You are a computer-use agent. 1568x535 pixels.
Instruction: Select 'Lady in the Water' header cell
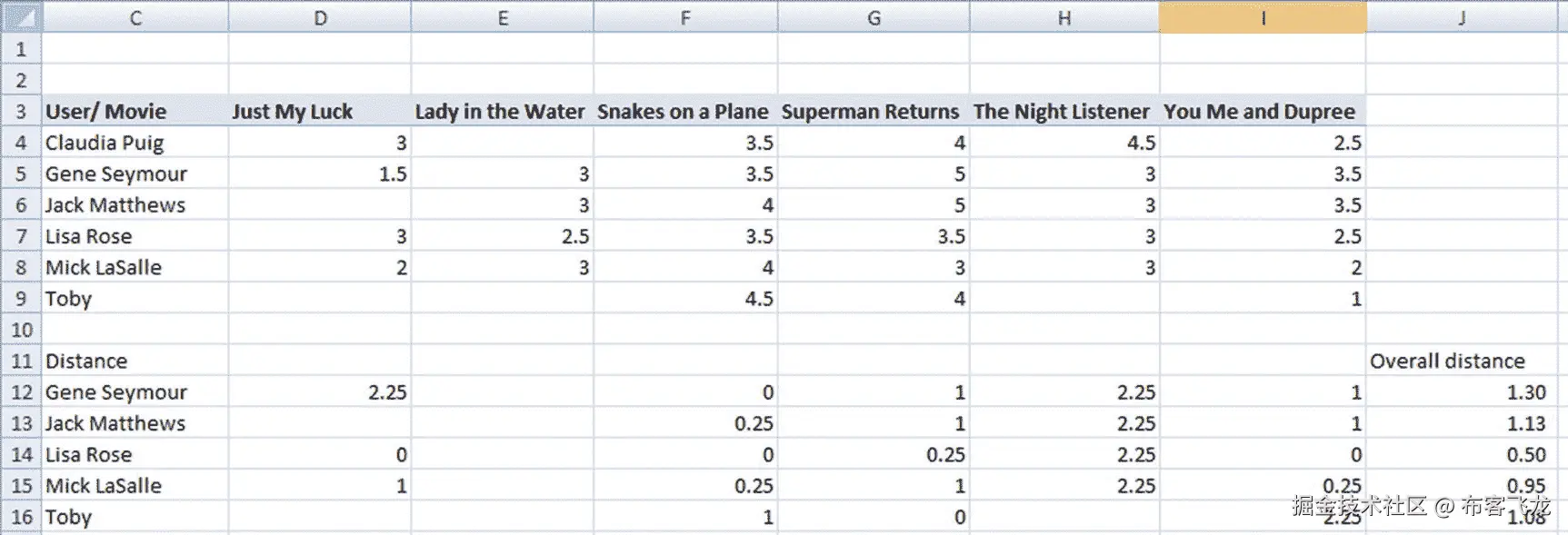tap(502, 112)
